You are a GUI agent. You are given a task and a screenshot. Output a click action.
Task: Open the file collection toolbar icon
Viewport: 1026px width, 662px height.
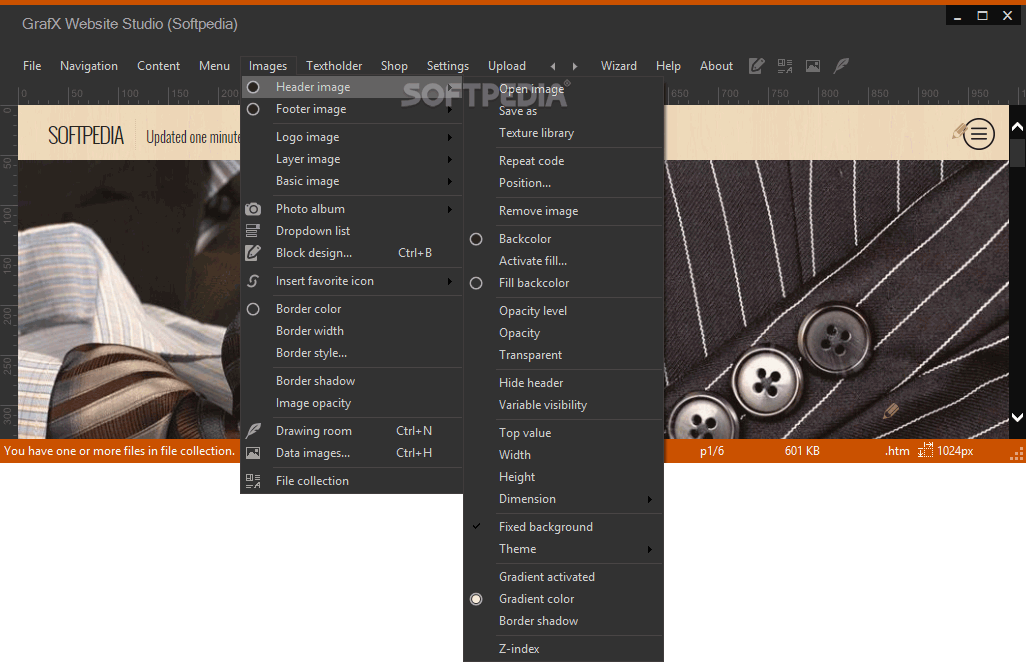point(785,65)
